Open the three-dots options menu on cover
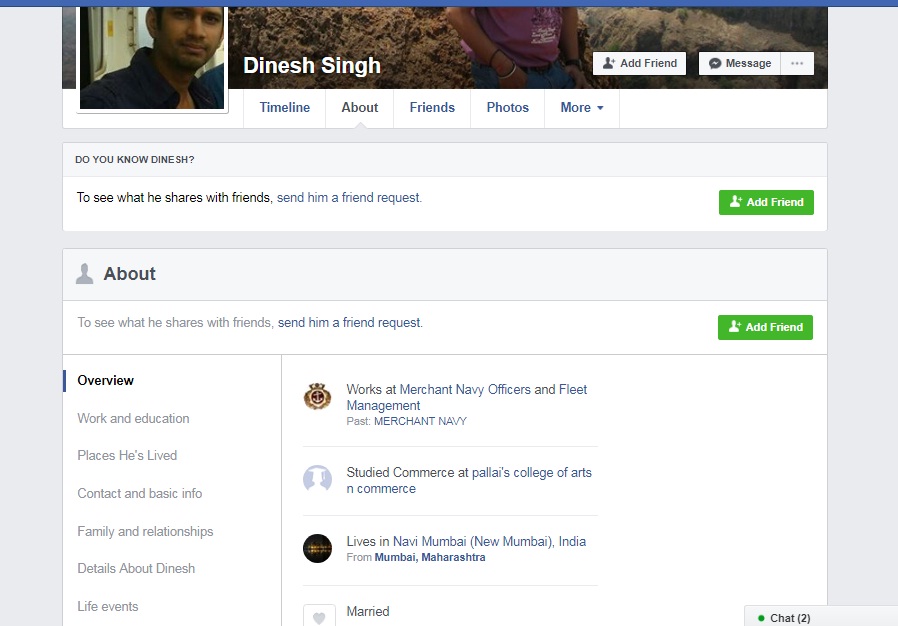 coord(797,64)
